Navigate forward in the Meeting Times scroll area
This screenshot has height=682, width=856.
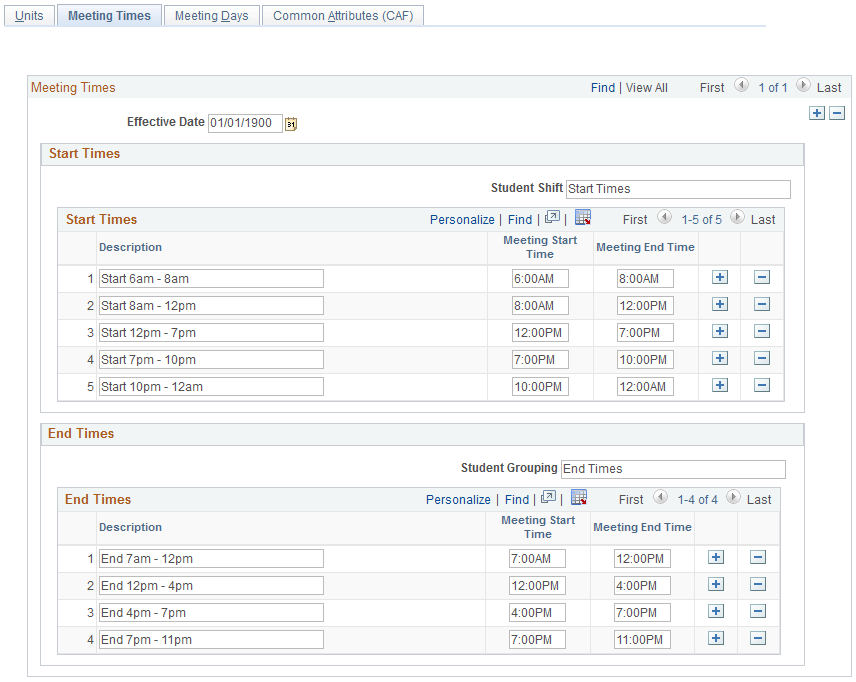click(x=802, y=87)
